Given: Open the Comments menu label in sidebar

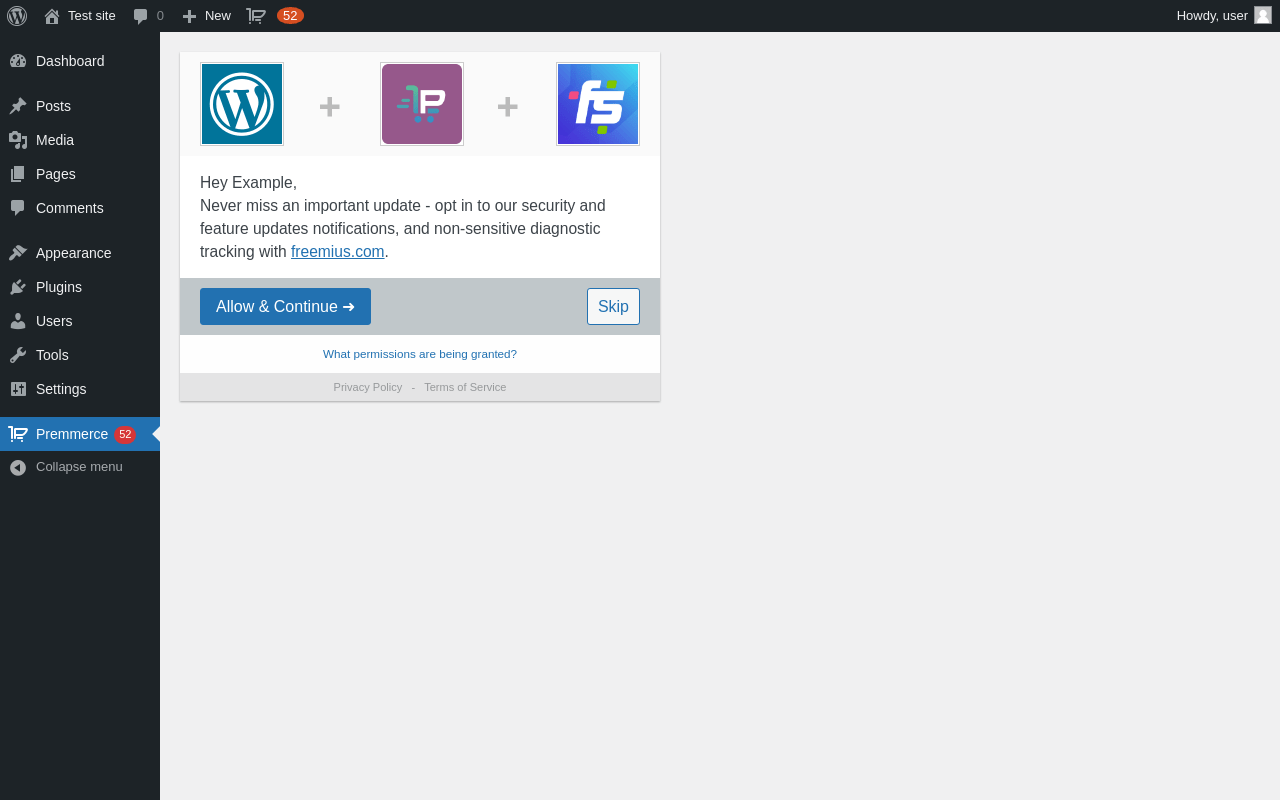Looking at the screenshot, I should (70, 208).
